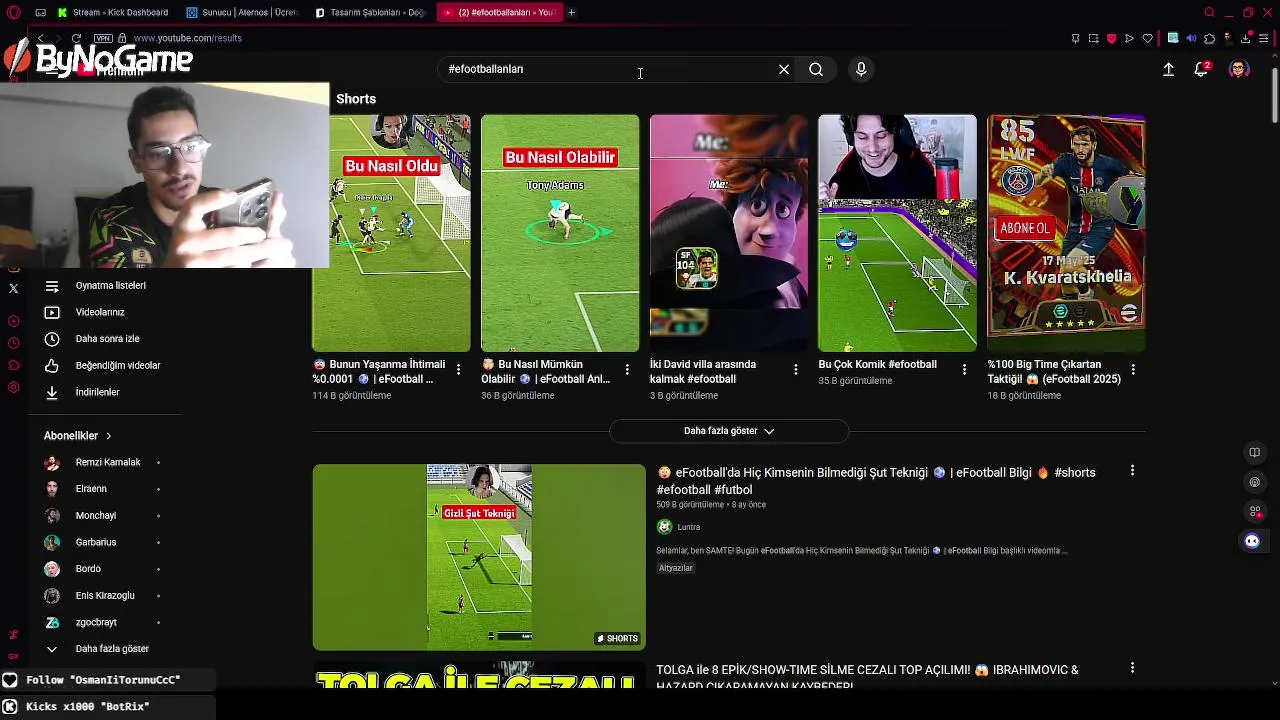
Task: Take a snapshot with Opera snapshot icon
Action: (1093, 38)
